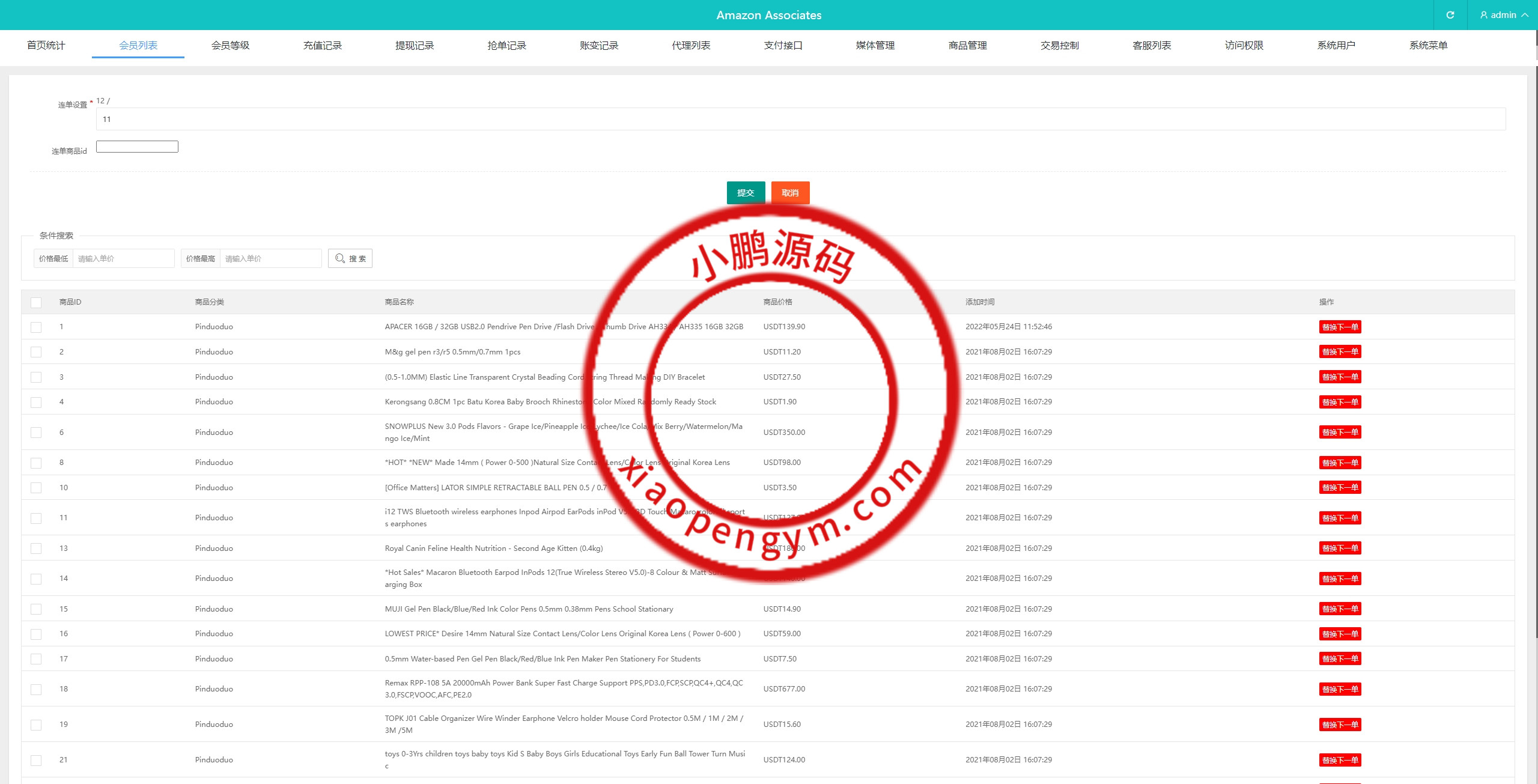The height and width of the screenshot is (784, 1538).
Task: Open 代理列表 tab
Action: [691, 45]
